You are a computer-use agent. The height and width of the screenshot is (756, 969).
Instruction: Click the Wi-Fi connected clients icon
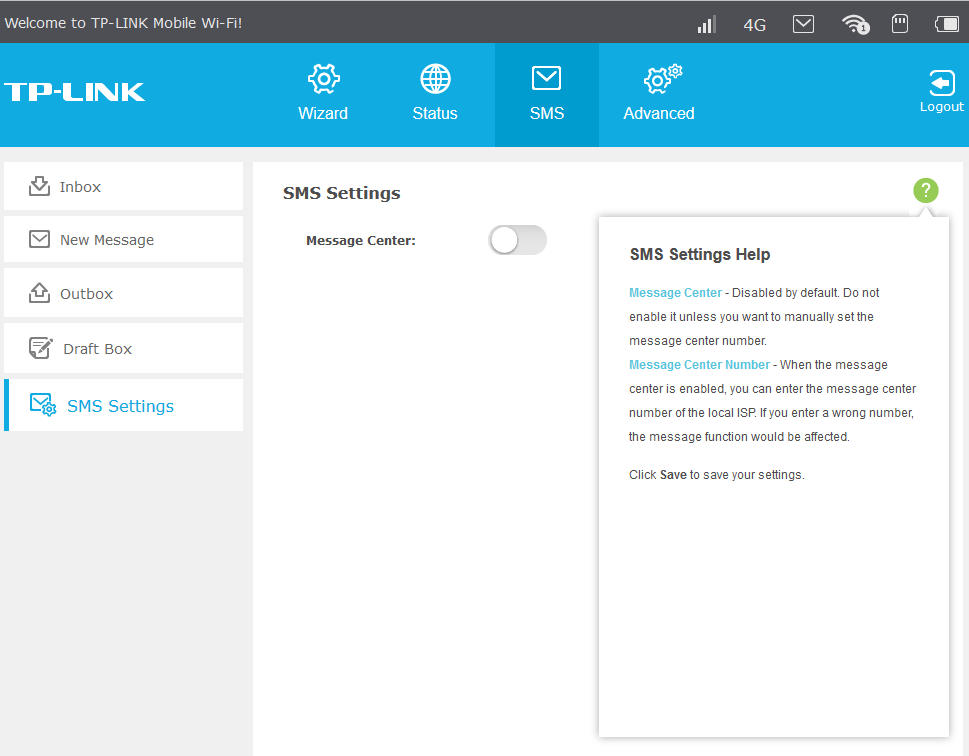(x=855, y=25)
